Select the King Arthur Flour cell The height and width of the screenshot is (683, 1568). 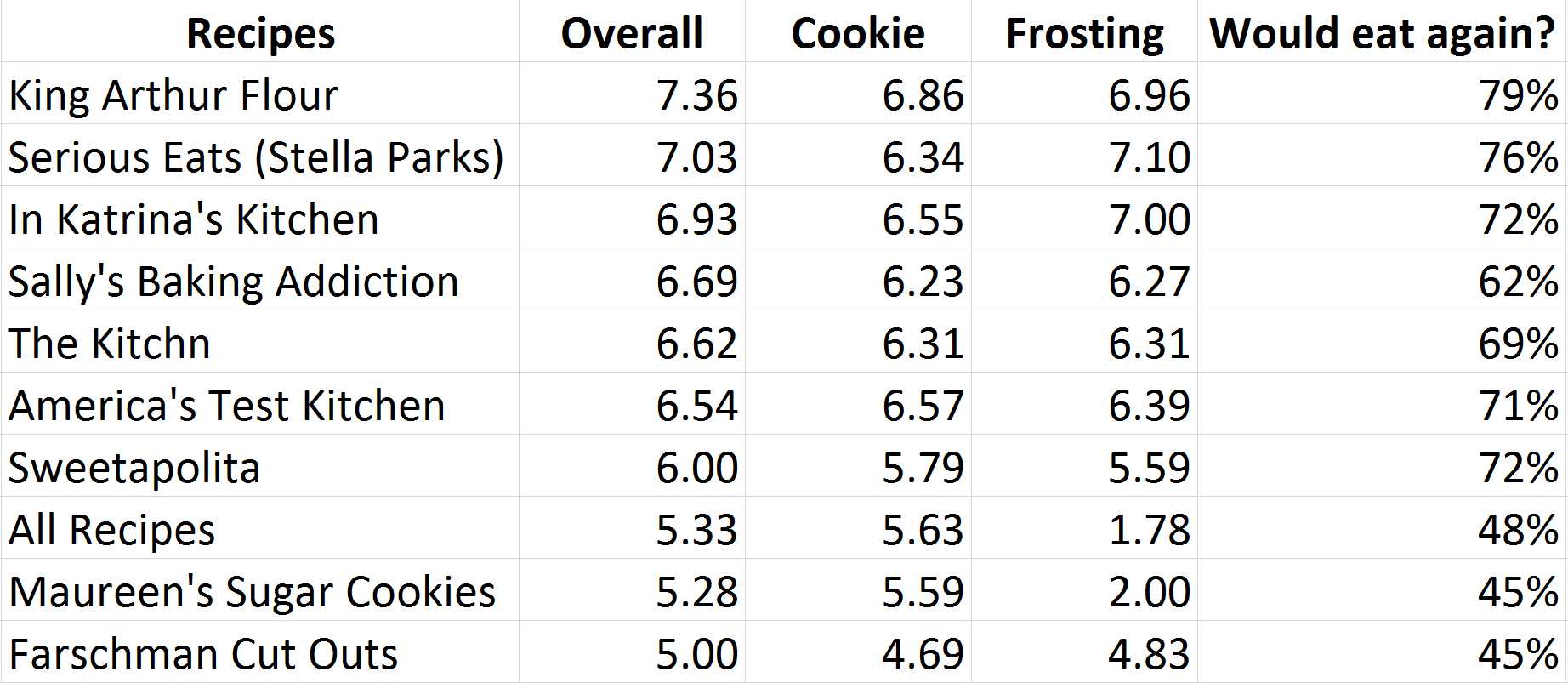[260, 94]
